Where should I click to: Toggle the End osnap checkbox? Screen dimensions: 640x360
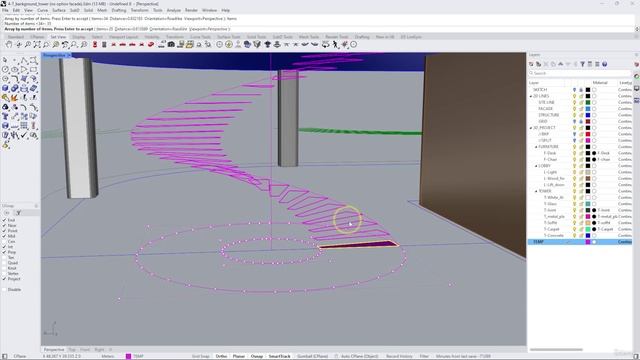4,220
